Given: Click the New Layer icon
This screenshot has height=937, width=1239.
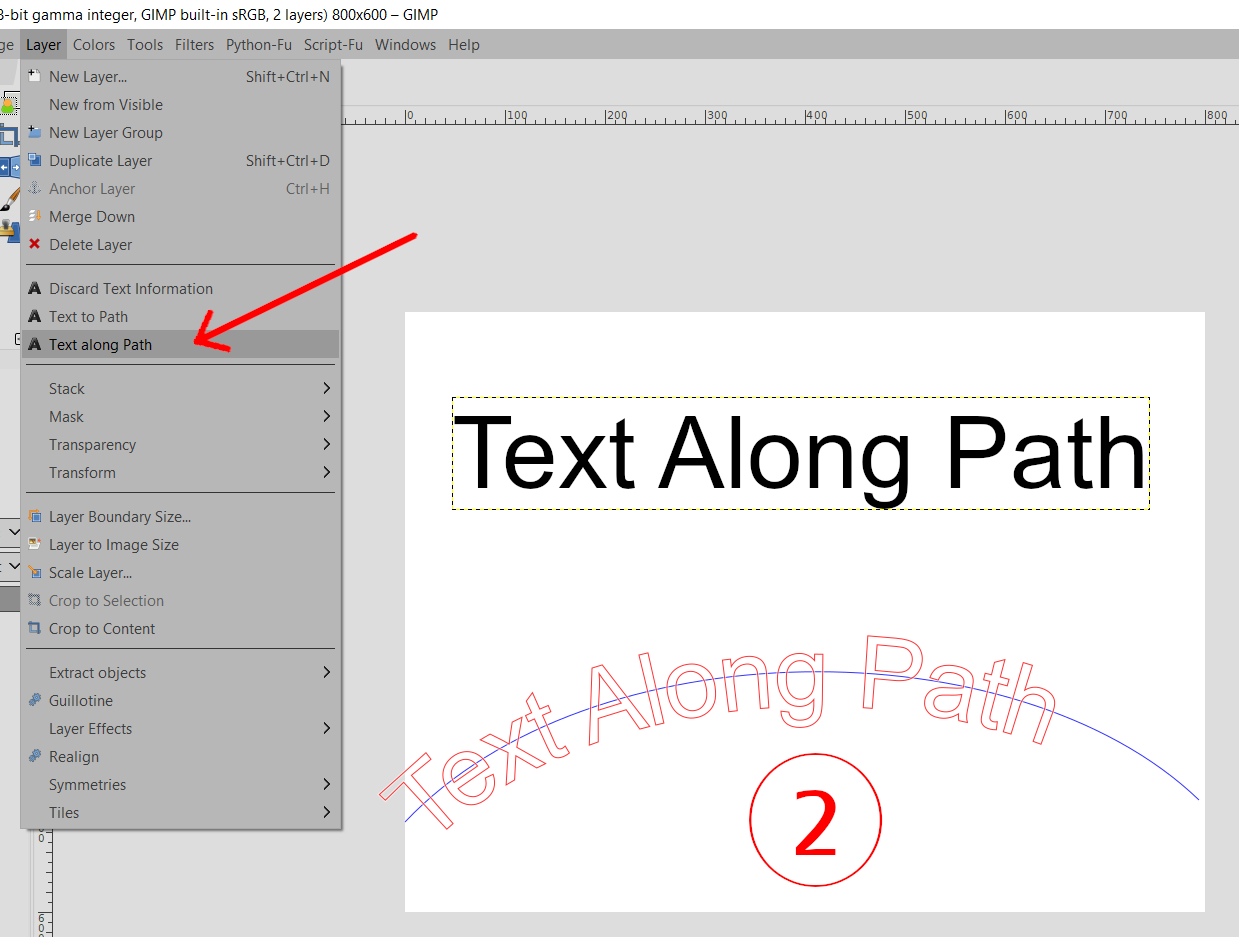Looking at the screenshot, I should [35, 76].
